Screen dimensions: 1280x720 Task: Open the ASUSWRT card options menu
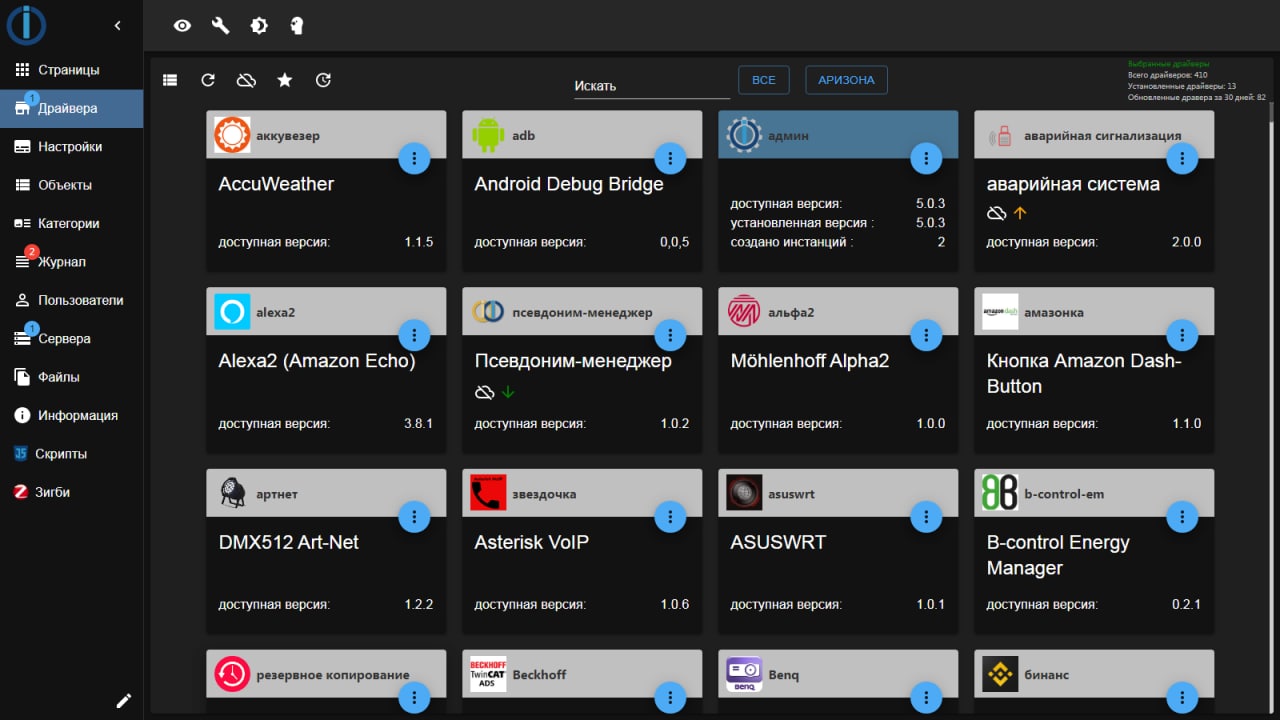(926, 516)
